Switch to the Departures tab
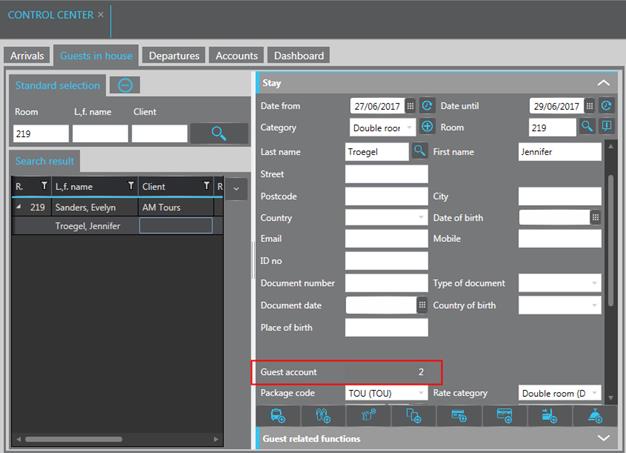 [173, 56]
